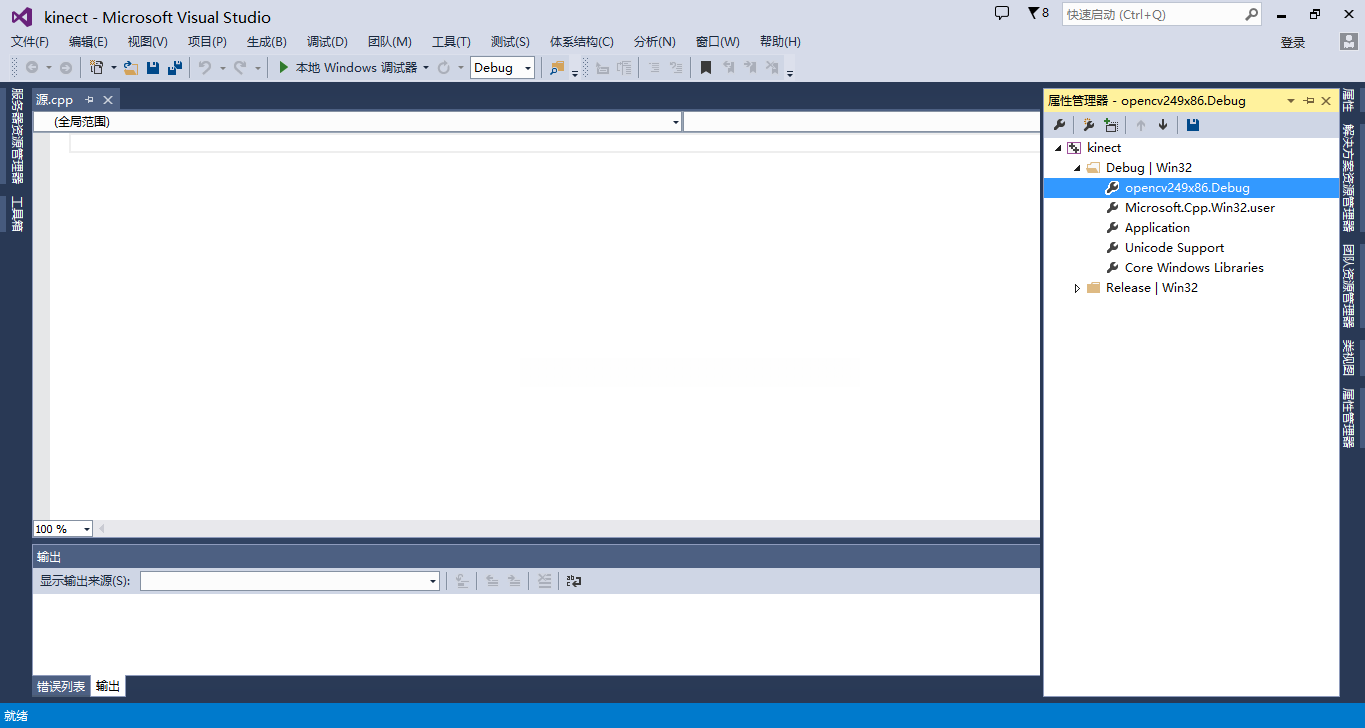The height and width of the screenshot is (728, 1365).
Task: Open the dropdown arrow beside 本地 Windows 调试器
Action: click(x=426, y=68)
